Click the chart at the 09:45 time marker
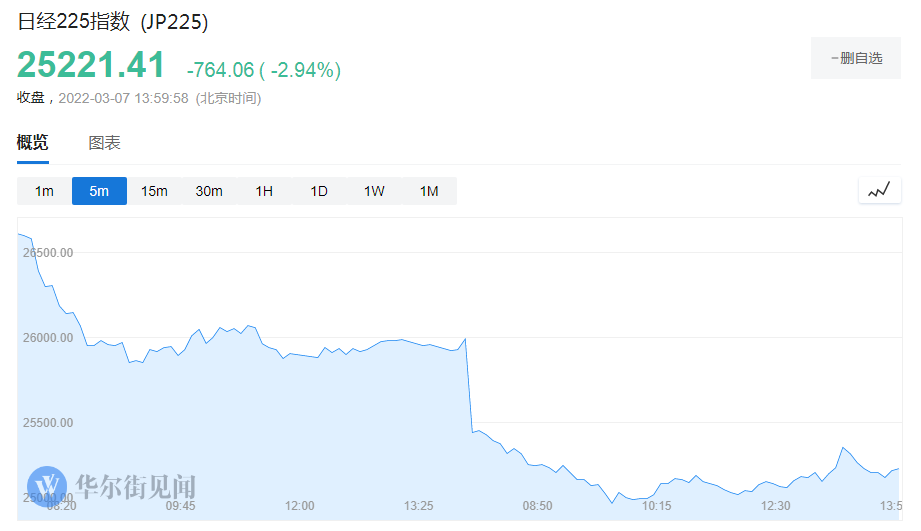921x531 pixels. pos(181,506)
